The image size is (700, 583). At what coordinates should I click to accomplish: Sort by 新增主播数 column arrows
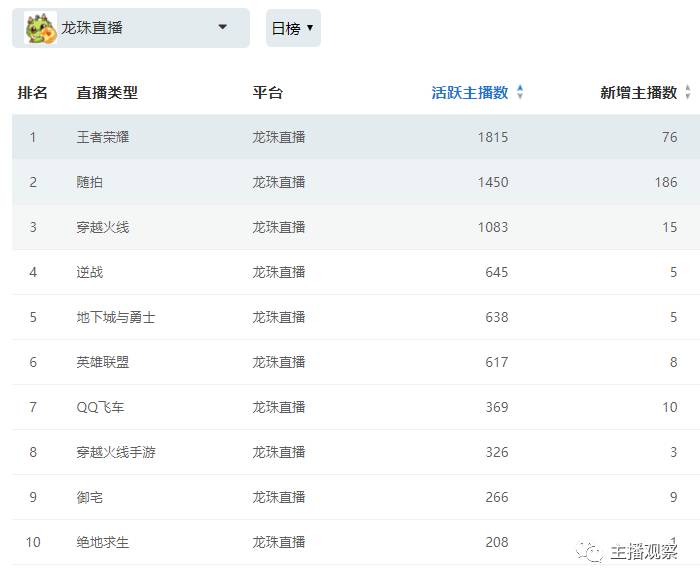tap(688, 93)
